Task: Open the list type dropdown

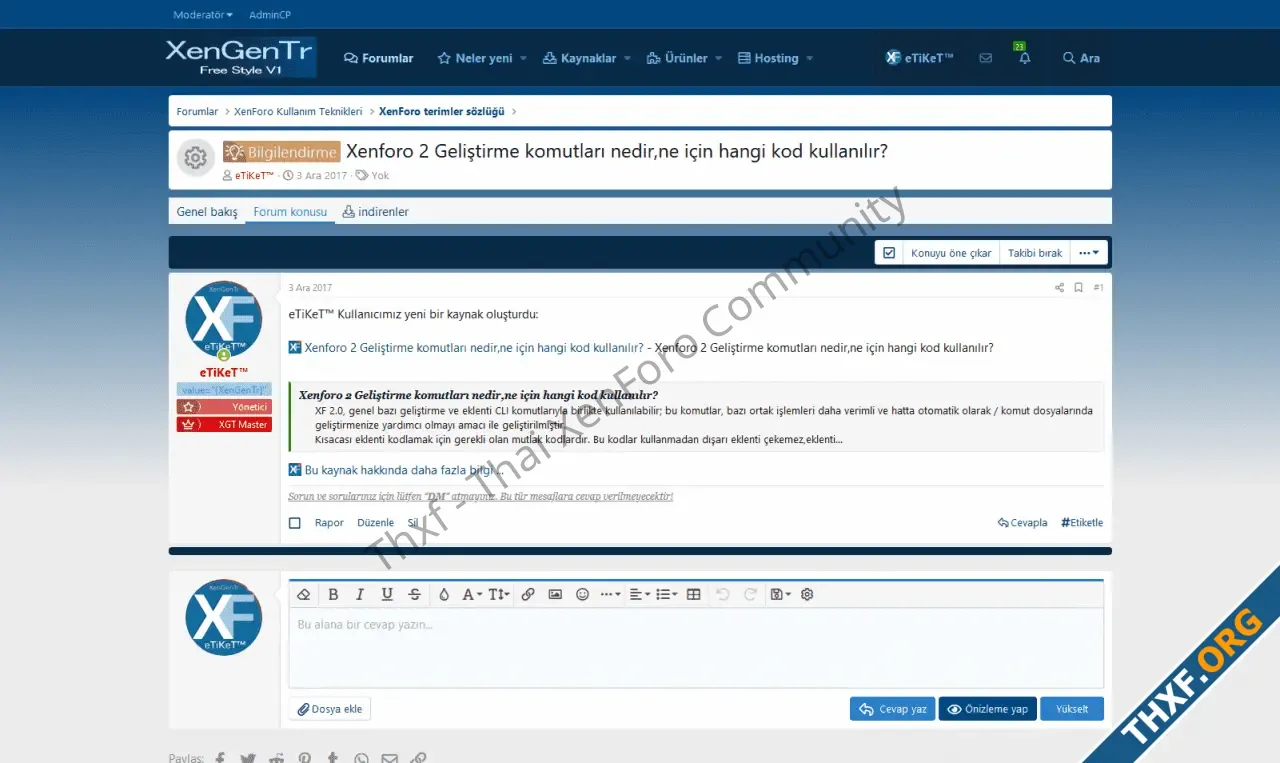Action: pos(666,594)
